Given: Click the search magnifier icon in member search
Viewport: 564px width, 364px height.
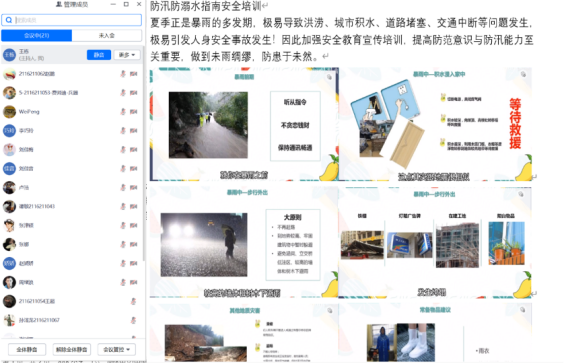Looking at the screenshot, I should pyautogui.click(x=9, y=20).
